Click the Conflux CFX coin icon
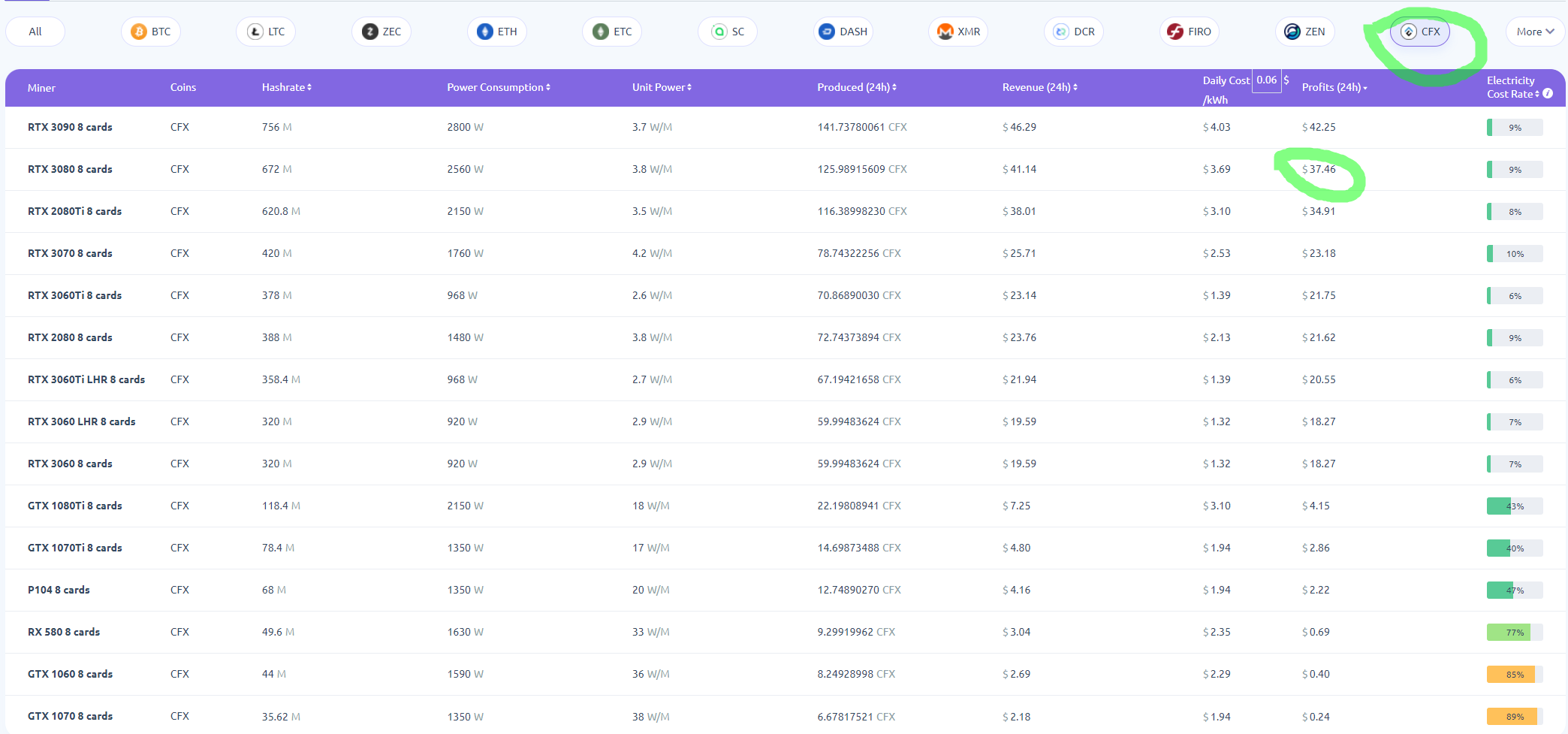 (x=1409, y=32)
